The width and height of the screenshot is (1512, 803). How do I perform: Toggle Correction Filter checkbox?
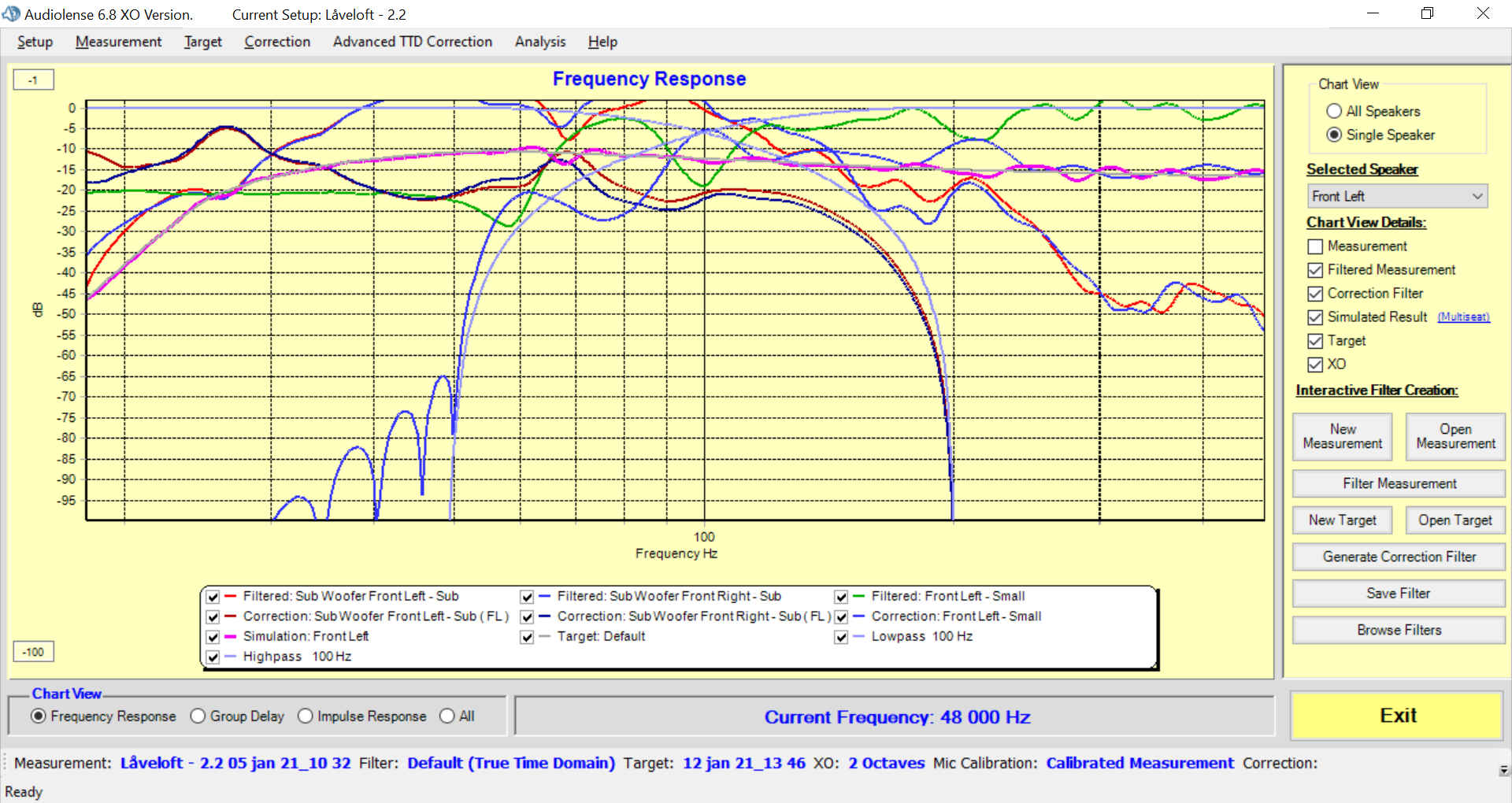pos(1315,294)
